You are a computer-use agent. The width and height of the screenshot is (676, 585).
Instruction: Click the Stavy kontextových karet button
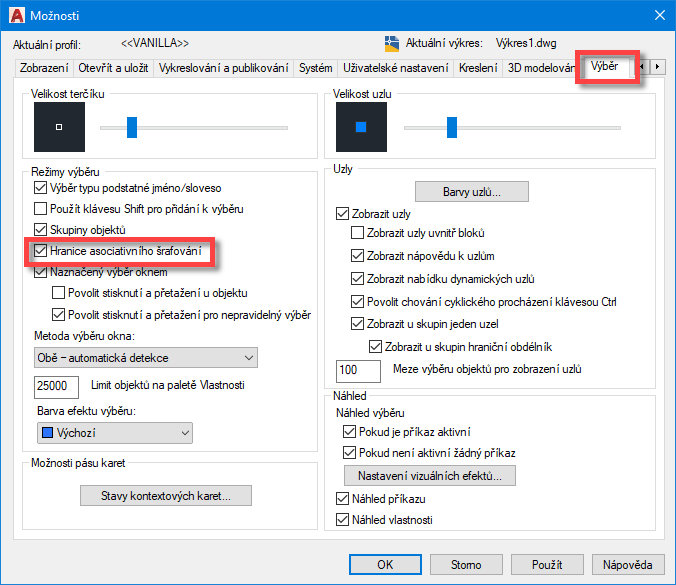[x=166, y=496]
